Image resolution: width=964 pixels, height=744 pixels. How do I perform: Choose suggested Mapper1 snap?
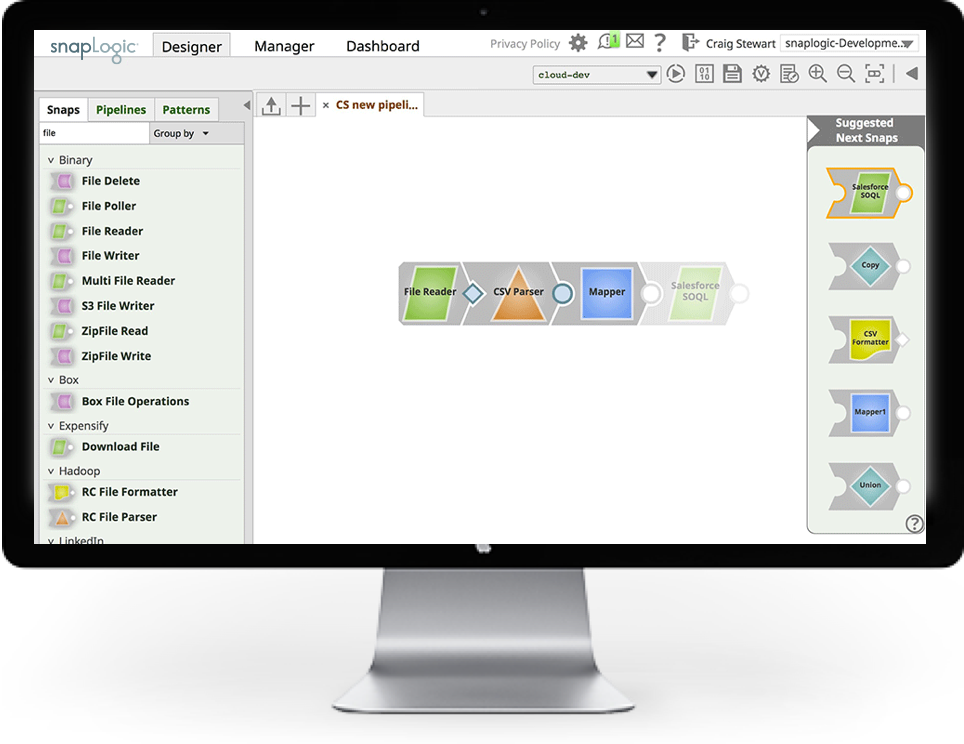click(x=869, y=413)
